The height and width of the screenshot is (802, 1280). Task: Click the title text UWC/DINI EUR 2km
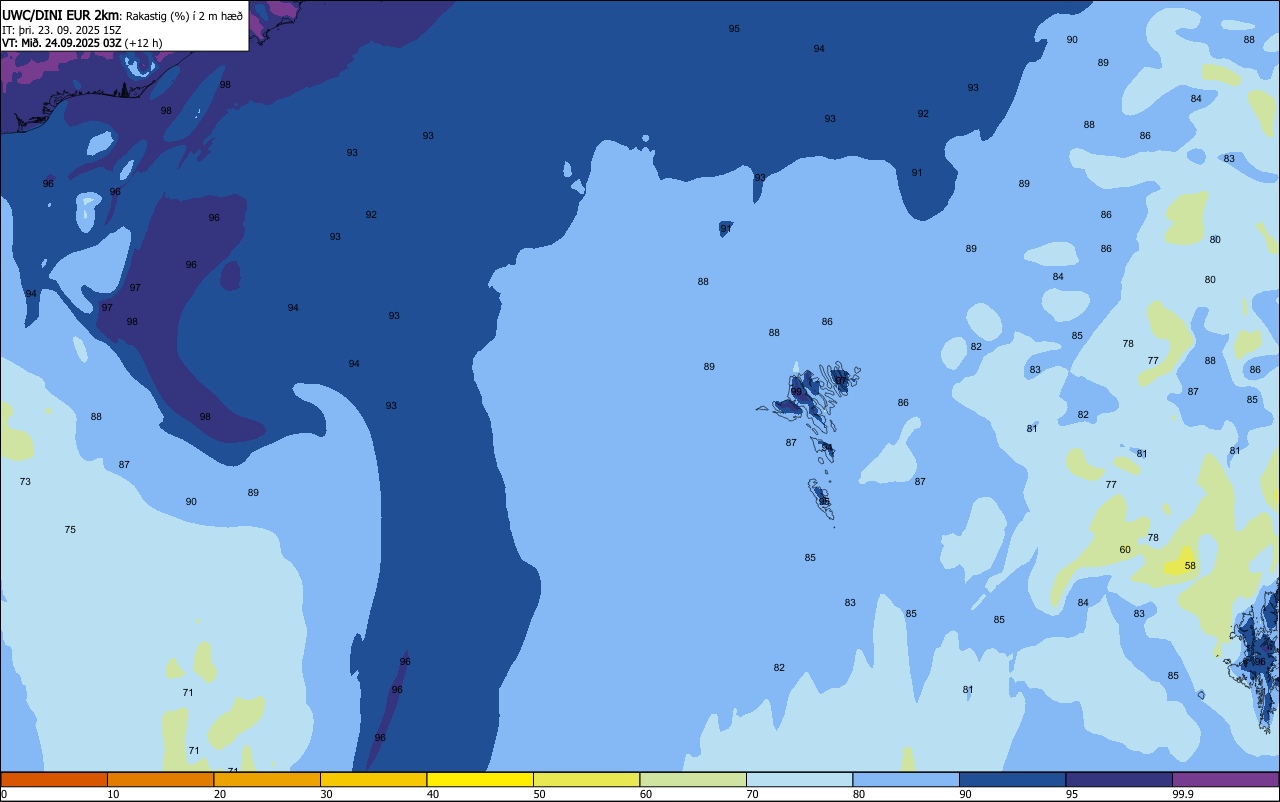click(61, 15)
